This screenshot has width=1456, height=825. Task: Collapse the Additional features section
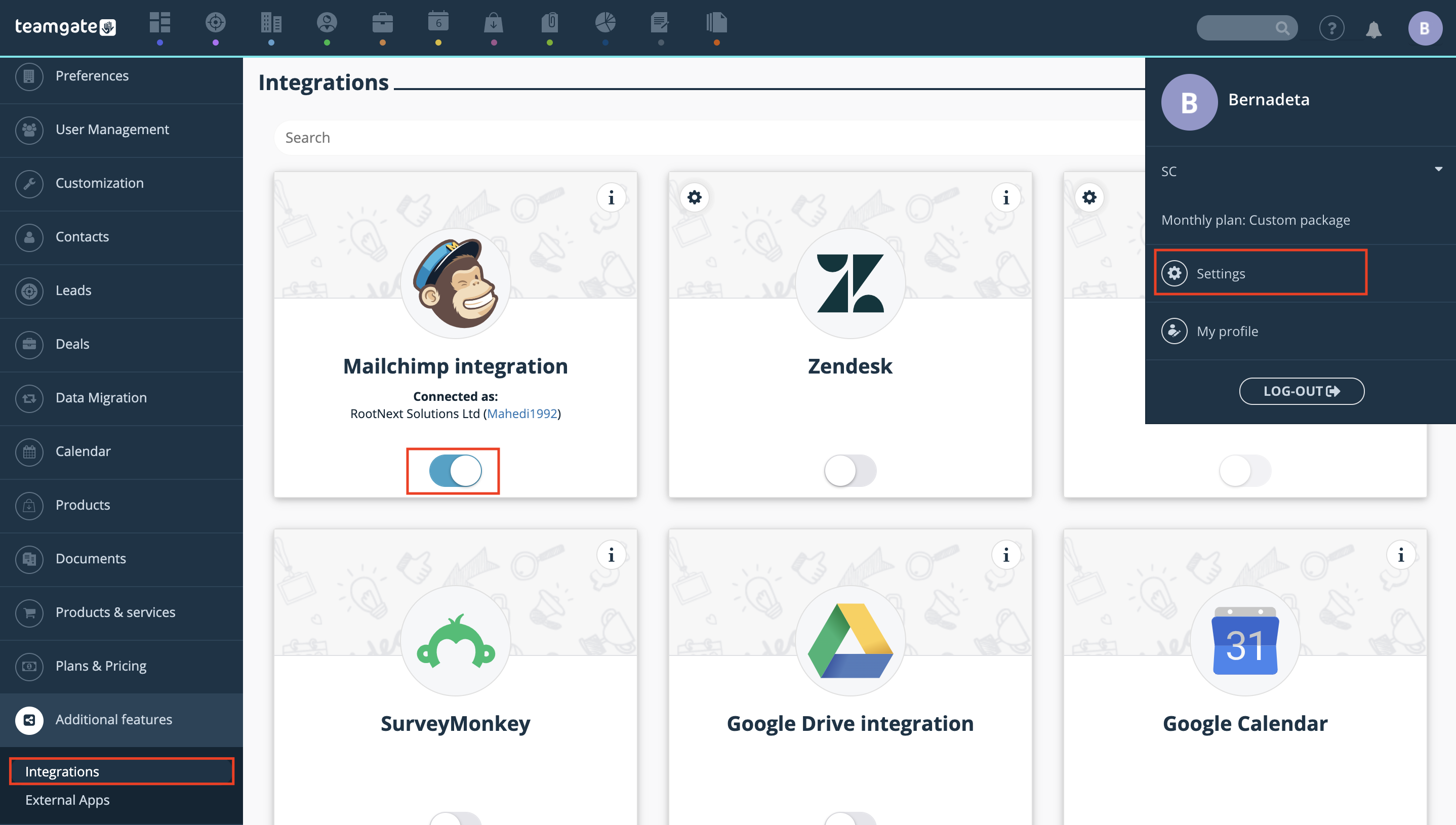tap(122, 720)
